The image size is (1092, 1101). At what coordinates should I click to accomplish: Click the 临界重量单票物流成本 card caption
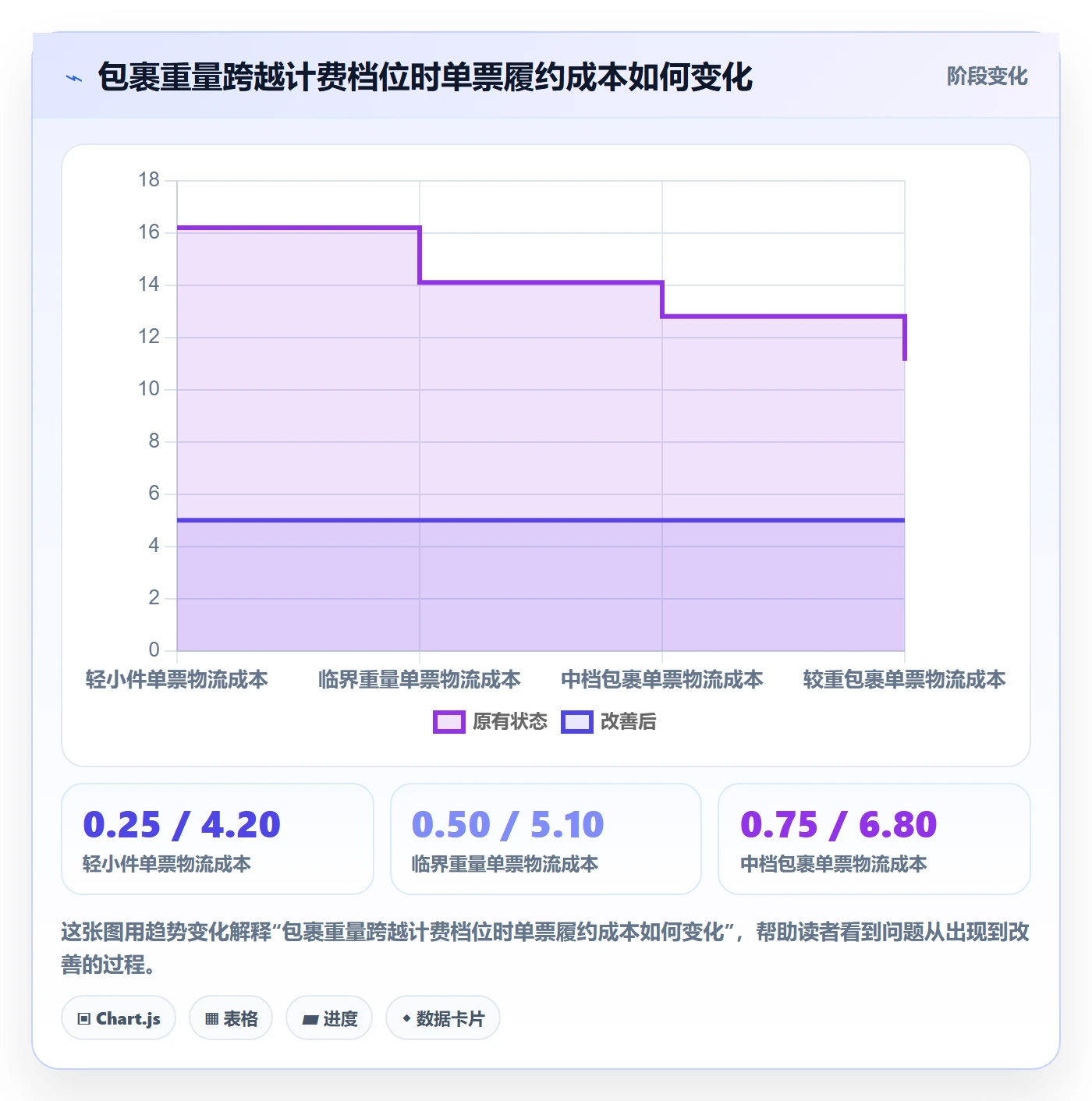coord(505,864)
